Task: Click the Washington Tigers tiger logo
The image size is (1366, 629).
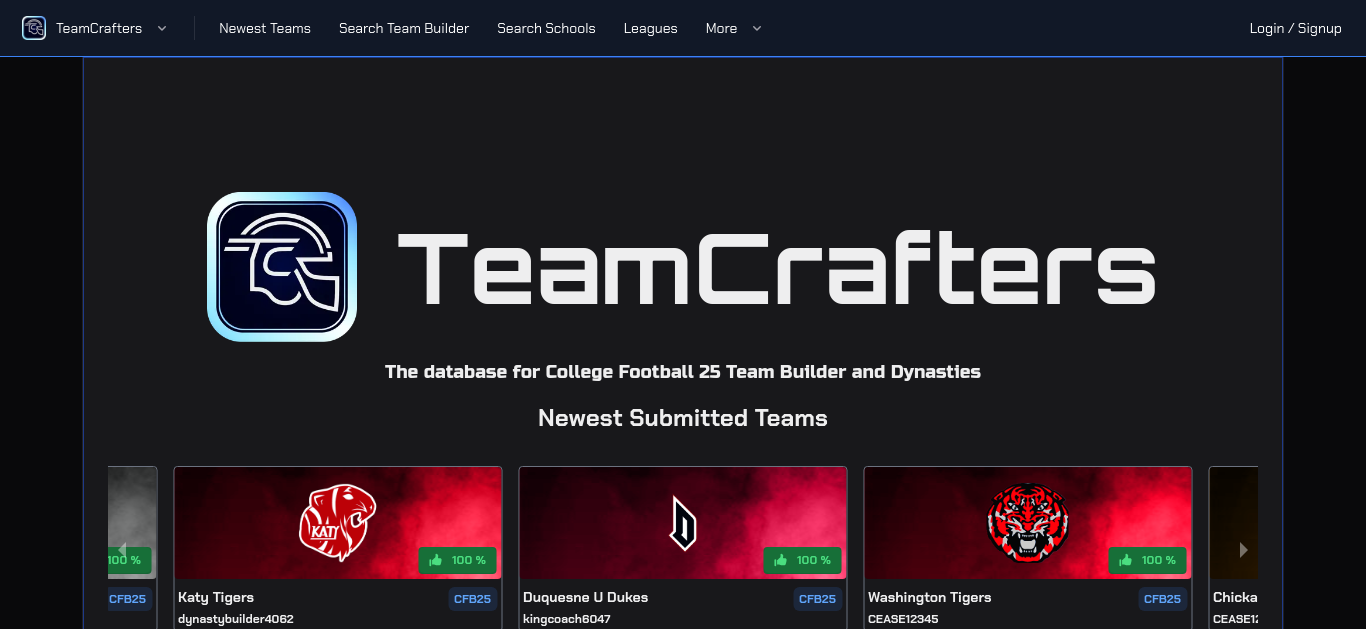Action: click(x=1028, y=523)
